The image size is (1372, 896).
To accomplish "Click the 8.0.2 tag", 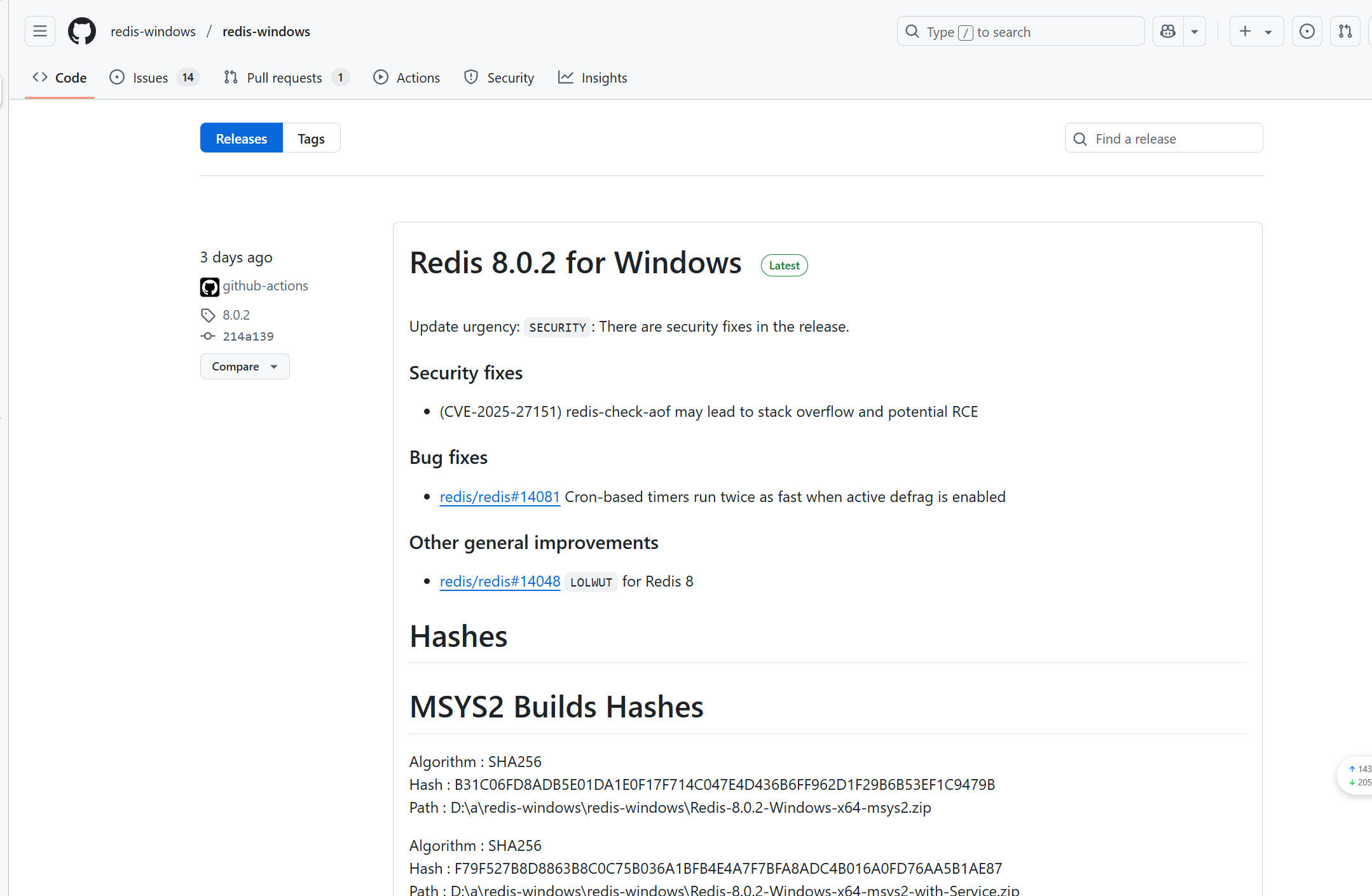I will pos(236,315).
